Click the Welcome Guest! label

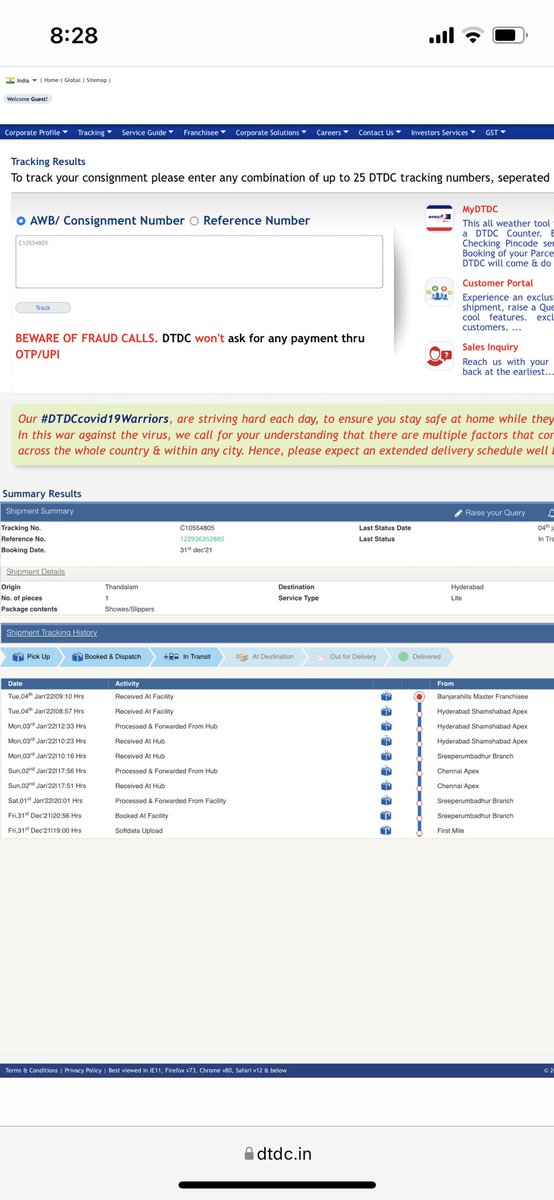pyautogui.click(x=28, y=99)
